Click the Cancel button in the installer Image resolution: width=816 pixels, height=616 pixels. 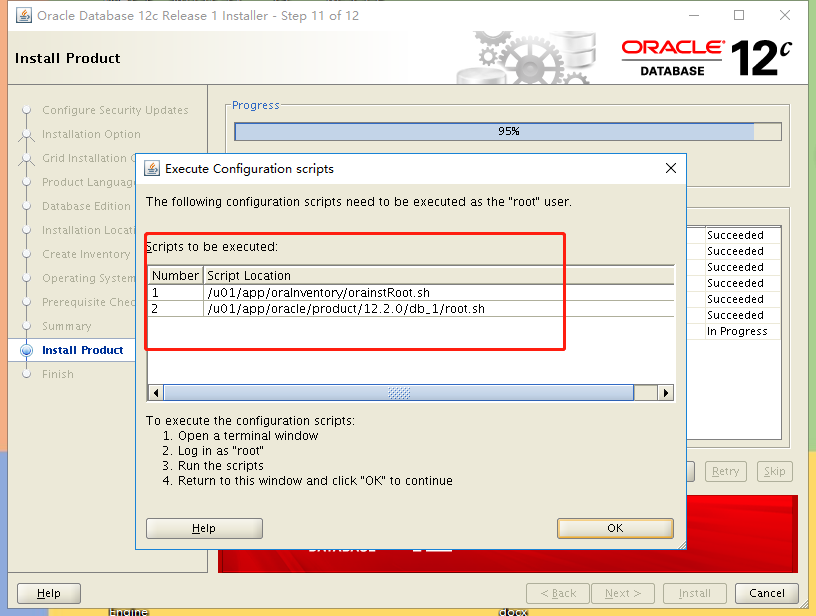[x=767, y=593]
